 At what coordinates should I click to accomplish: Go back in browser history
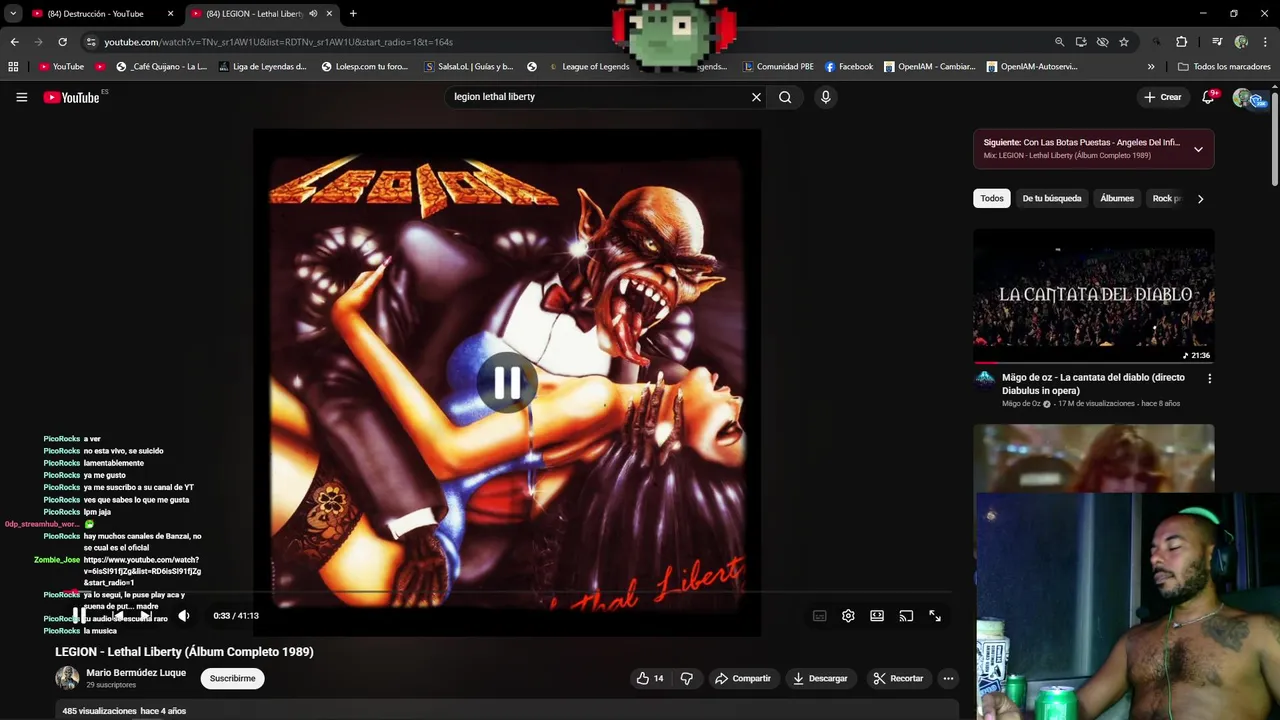[14, 42]
